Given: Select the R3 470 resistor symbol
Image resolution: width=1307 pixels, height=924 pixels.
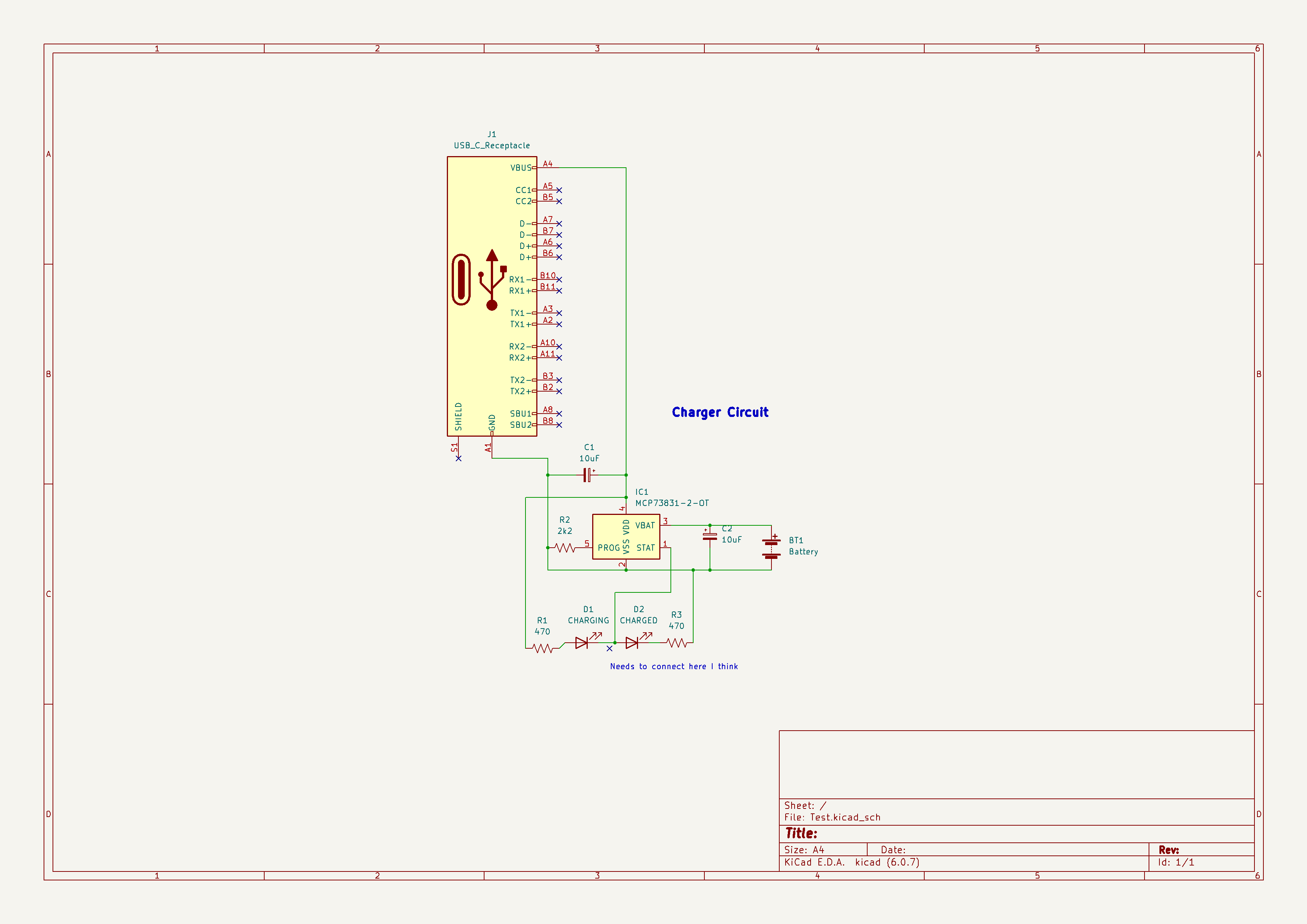Looking at the screenshot, I should click(x=676, y=643).
